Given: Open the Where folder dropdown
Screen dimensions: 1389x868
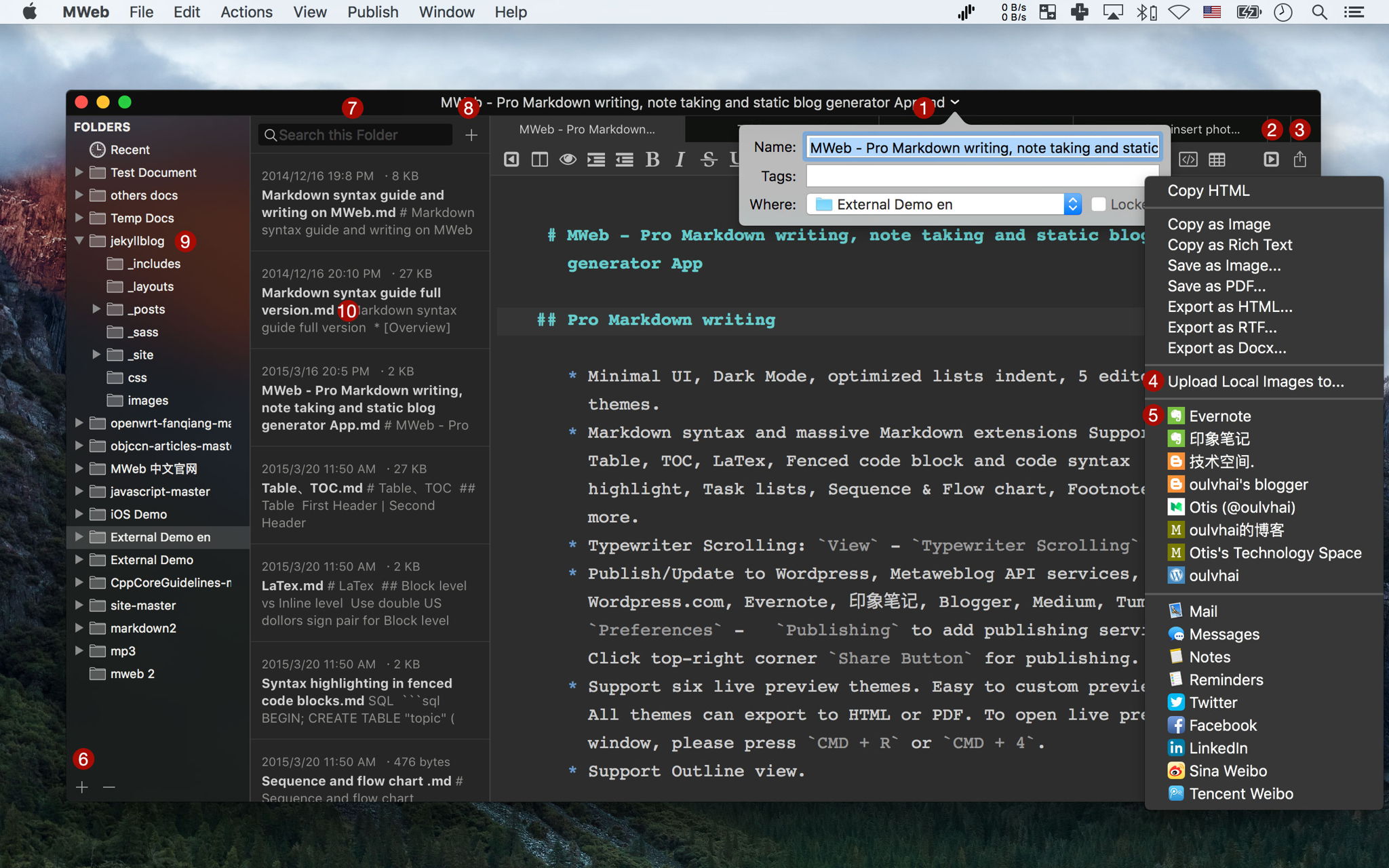Looking at the screenshot, I should 944,204.
